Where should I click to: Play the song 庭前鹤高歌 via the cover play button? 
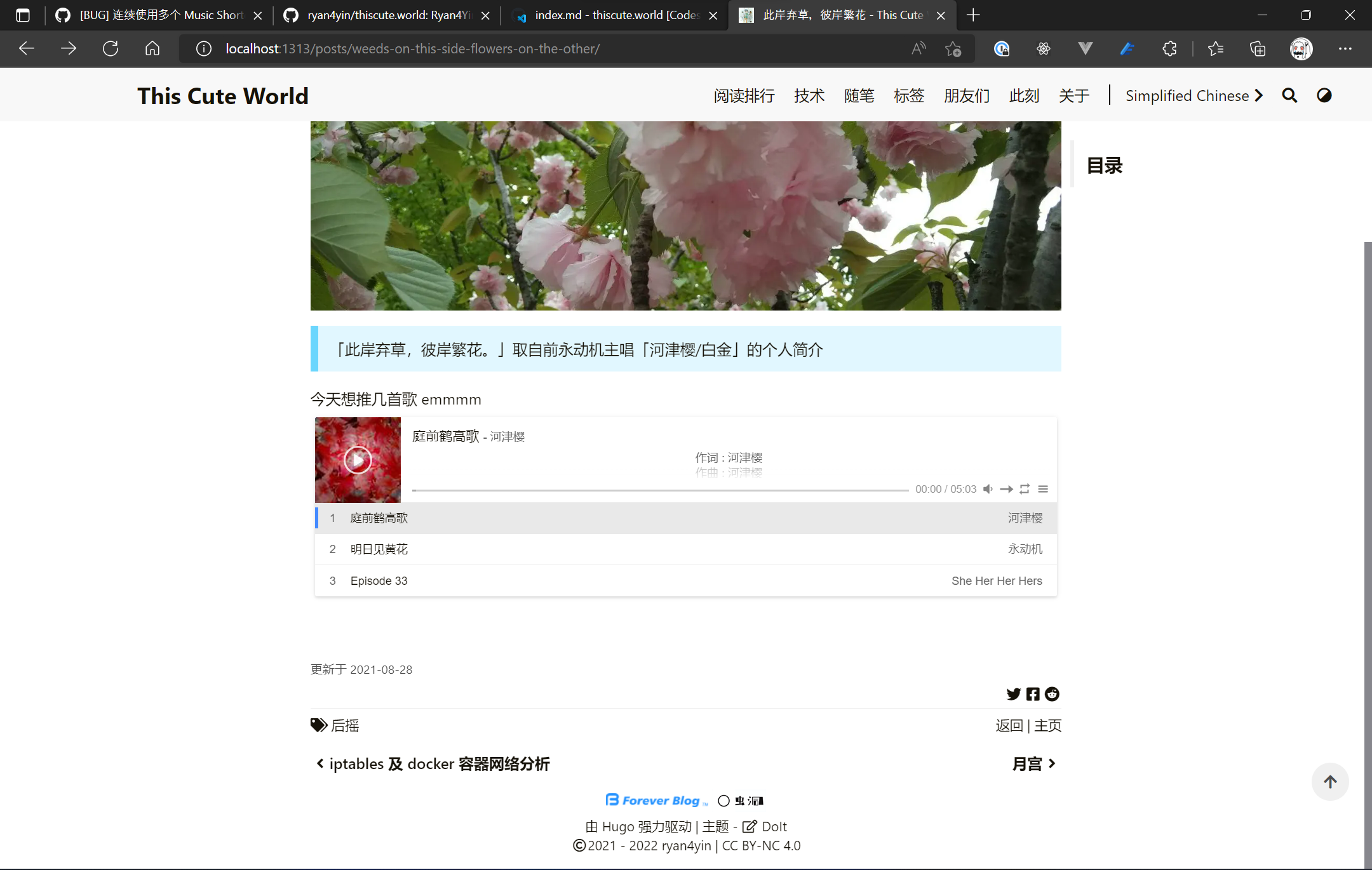tap(357, 460)
